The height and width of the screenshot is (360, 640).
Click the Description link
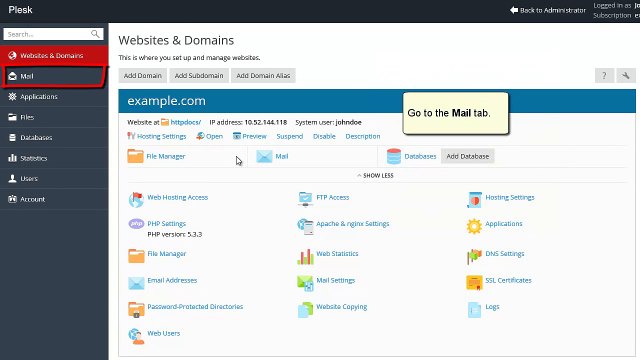point(363,136)
